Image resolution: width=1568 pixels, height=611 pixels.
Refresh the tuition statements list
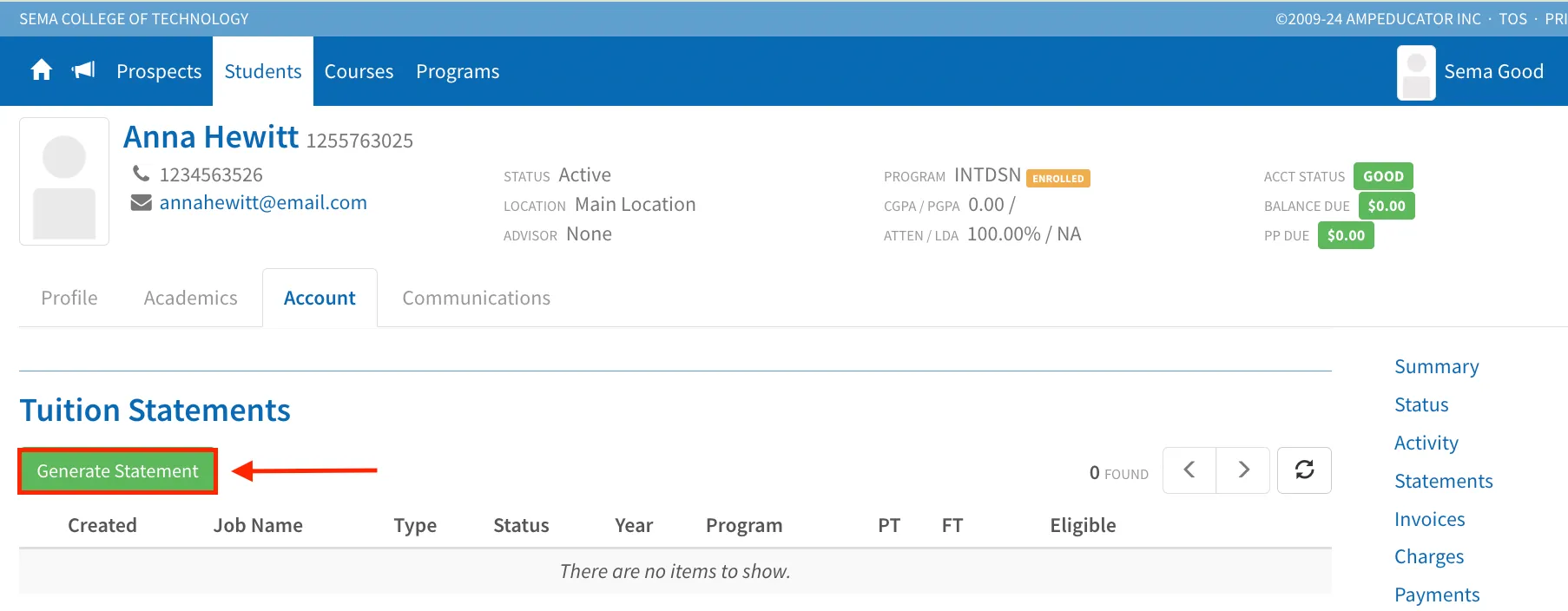[1304, 470]
